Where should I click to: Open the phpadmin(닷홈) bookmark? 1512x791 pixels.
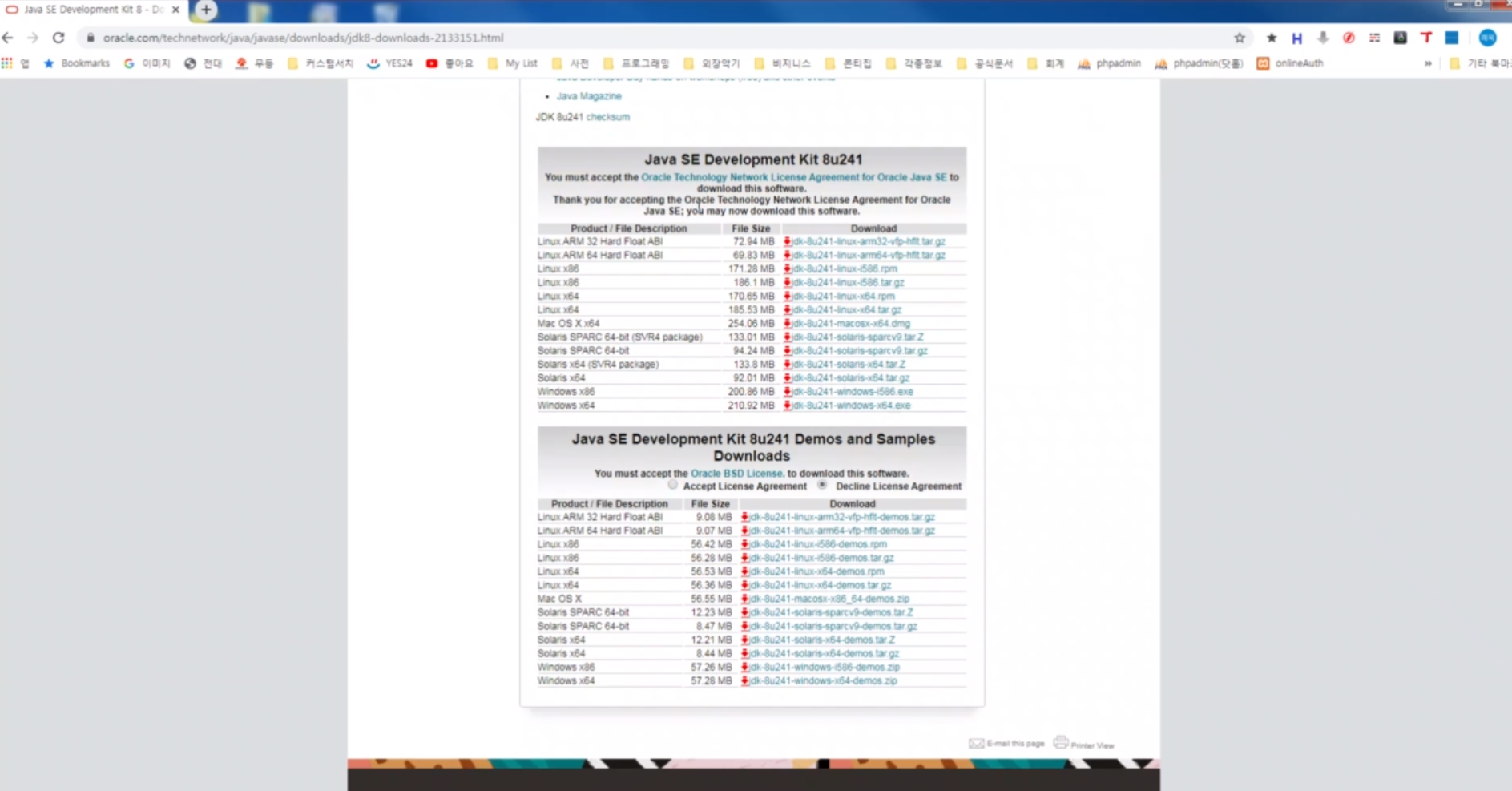click(x=1199, y=63)
